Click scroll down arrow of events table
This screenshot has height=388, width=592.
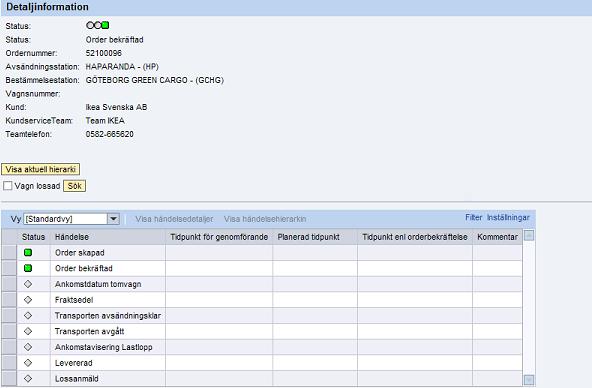point(529,380)
